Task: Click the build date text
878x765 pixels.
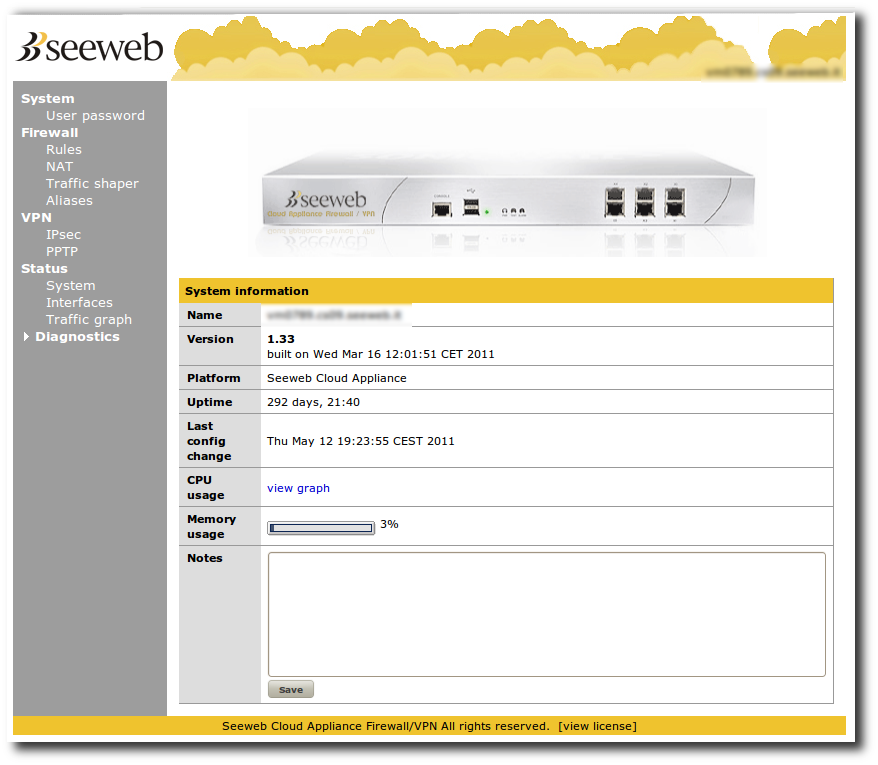Action: pyautogui.click(x=381, y=354)
